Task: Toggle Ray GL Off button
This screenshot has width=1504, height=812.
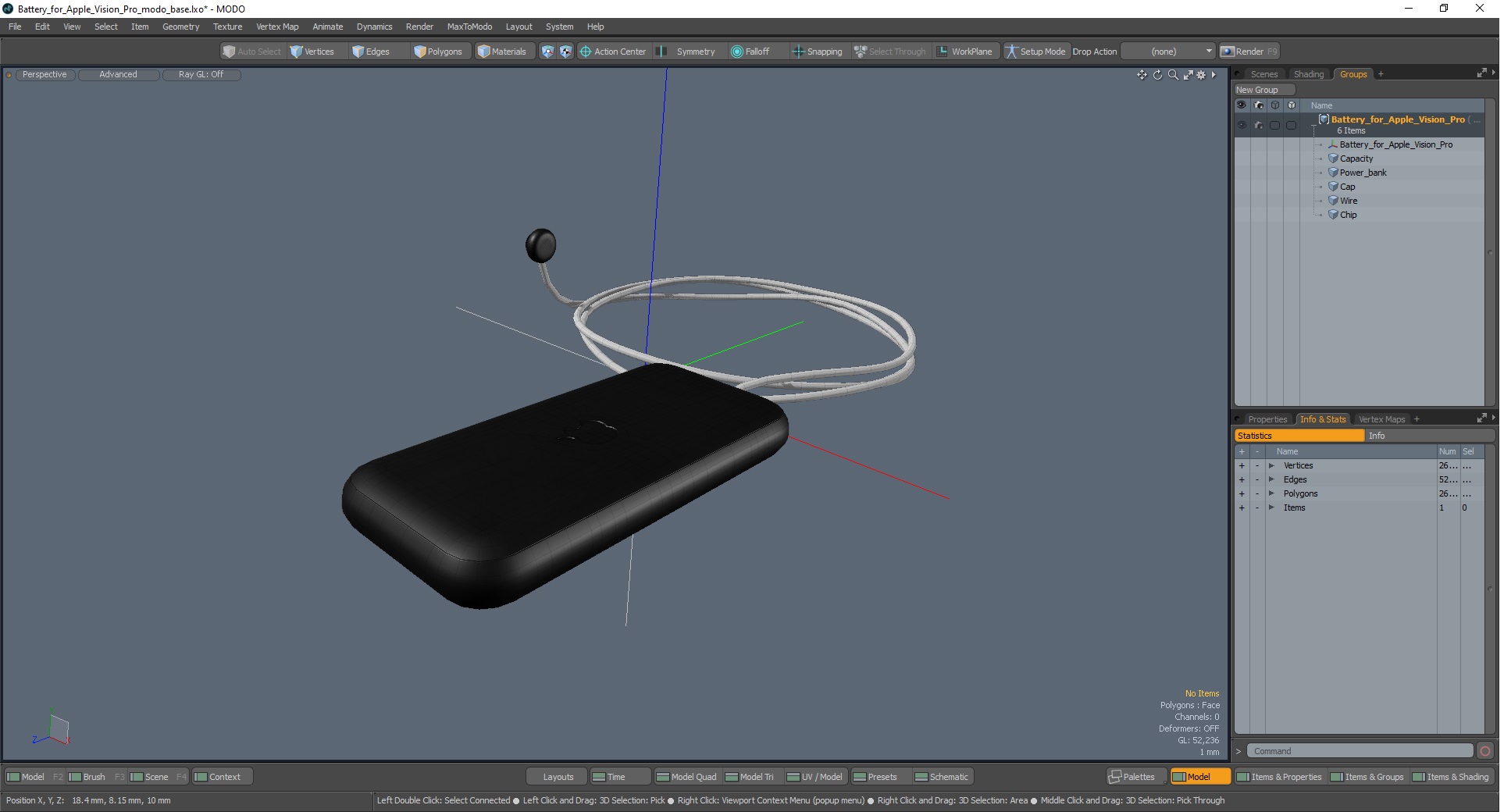Action: click(201, 75)
